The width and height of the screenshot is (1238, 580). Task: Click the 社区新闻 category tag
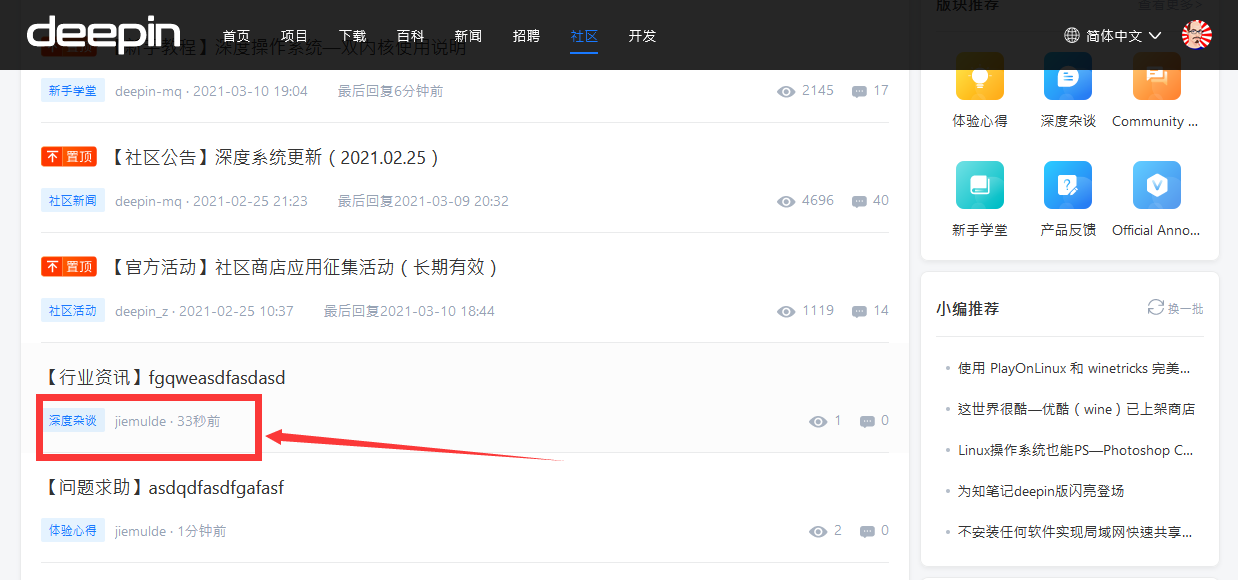pos(73,201)
